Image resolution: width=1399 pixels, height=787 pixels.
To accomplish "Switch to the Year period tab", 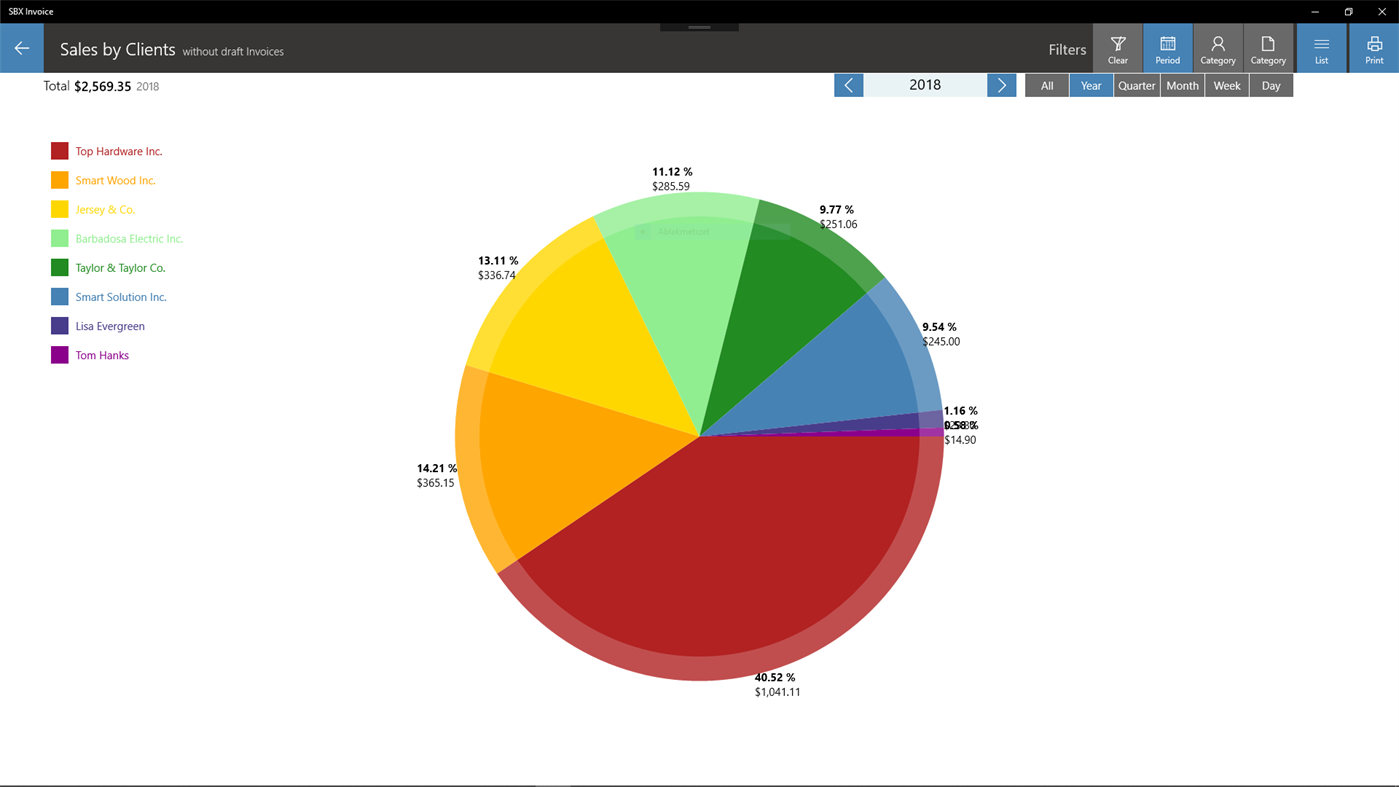I will (x=1090, y=85).
